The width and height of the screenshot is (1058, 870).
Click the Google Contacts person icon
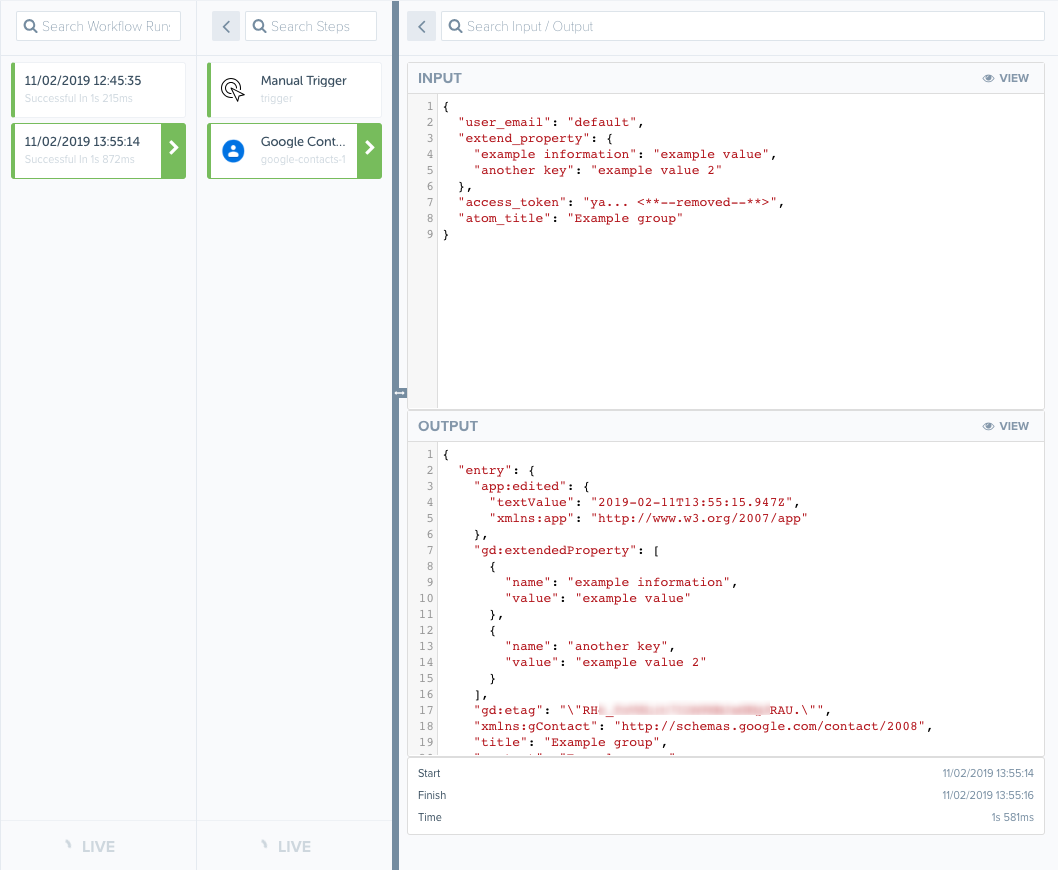pyautogui.click(x=232, y=150)
